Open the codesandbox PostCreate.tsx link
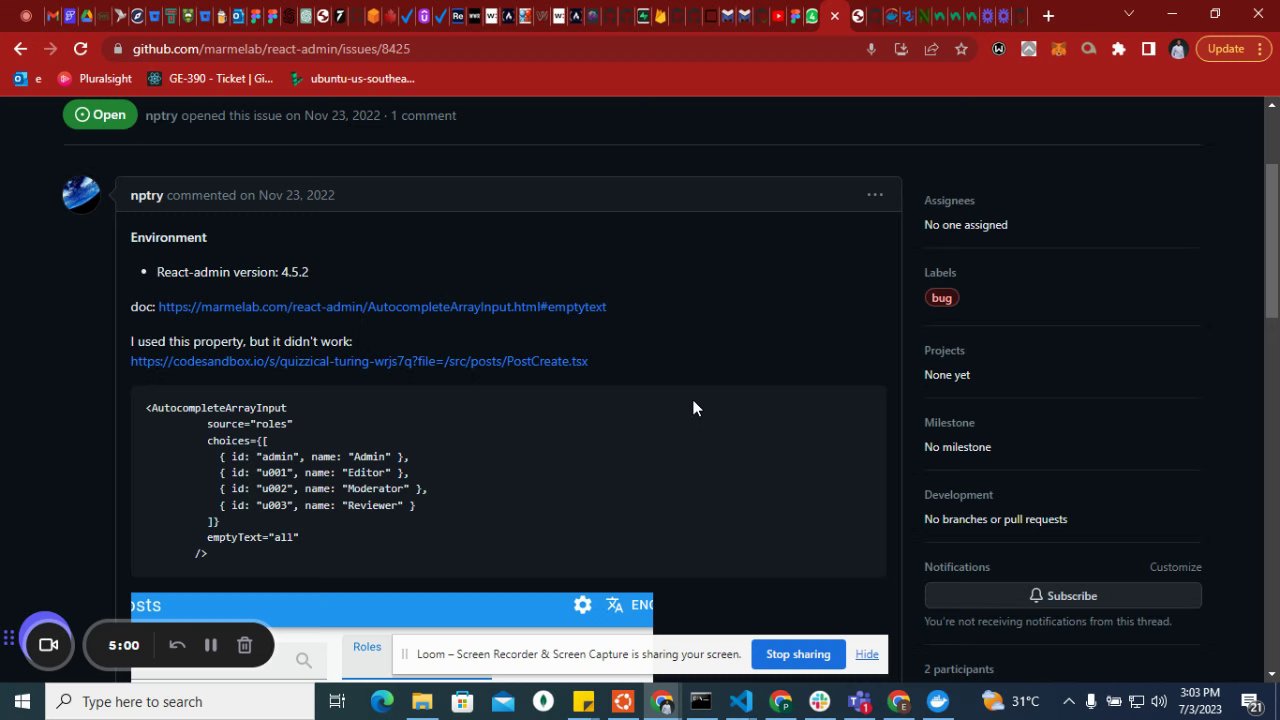Viewport: 1280px width, 720px height. click(359, 361)
